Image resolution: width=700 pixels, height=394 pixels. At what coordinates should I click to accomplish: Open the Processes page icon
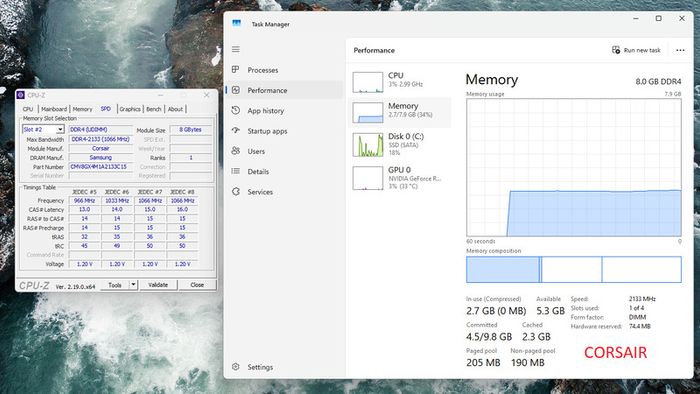(x=236, y=70)
